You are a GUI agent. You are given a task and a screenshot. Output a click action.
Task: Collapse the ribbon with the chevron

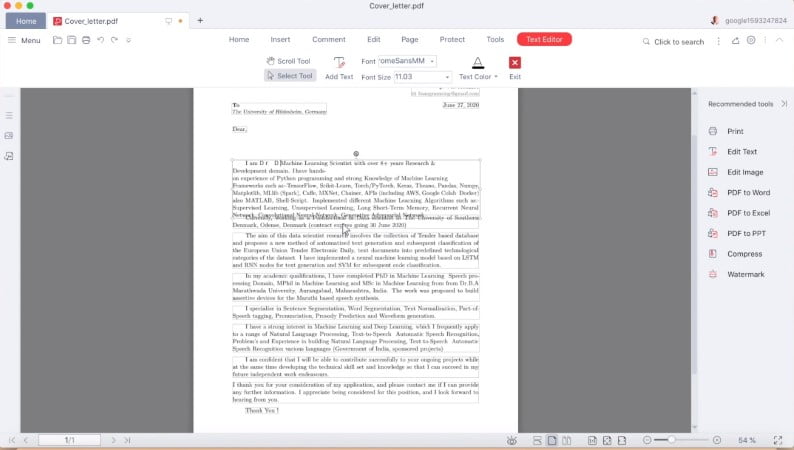(779, 40)
